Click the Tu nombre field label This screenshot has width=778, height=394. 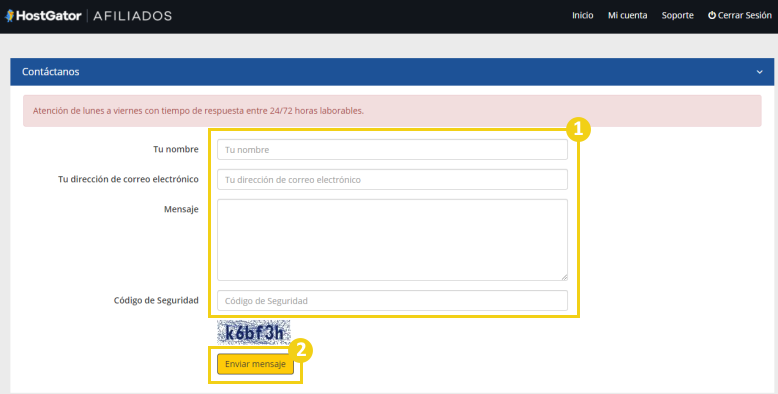coord(176,149)
